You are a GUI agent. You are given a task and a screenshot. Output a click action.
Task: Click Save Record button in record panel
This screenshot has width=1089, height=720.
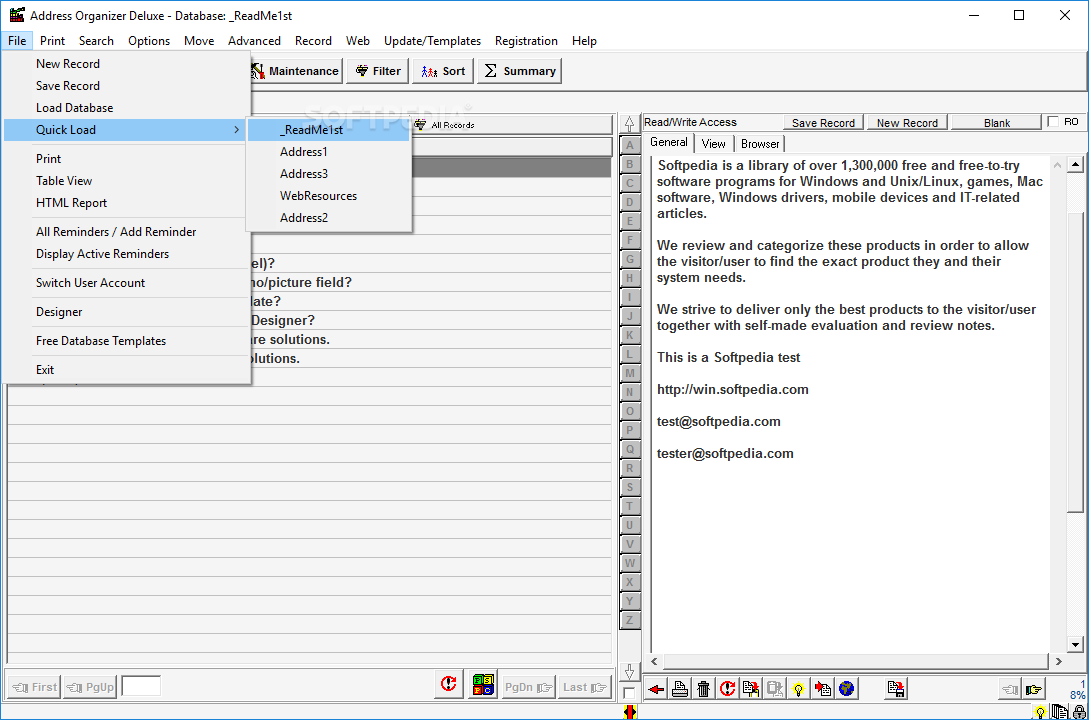823,122
